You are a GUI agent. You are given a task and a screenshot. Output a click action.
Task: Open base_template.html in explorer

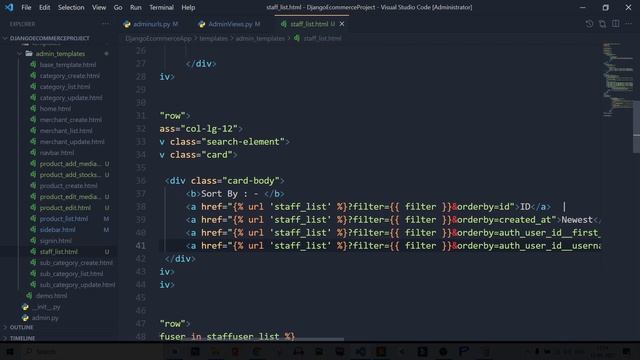tap(68, 64)
